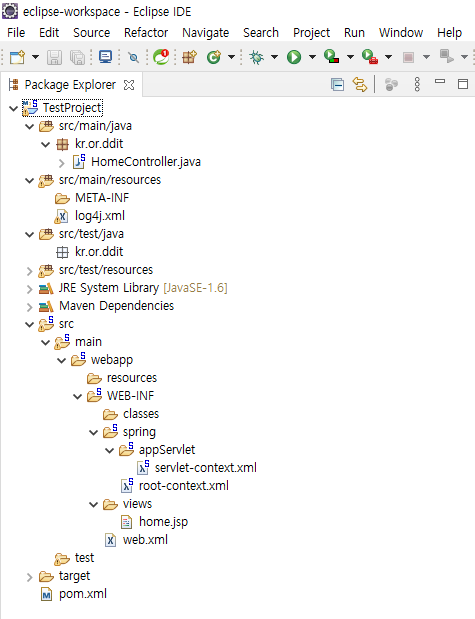Image resolution: width=475 pixels, height=619 pixels.
Task: Expand the src/test/resources folder
Action: coord(30,271)
